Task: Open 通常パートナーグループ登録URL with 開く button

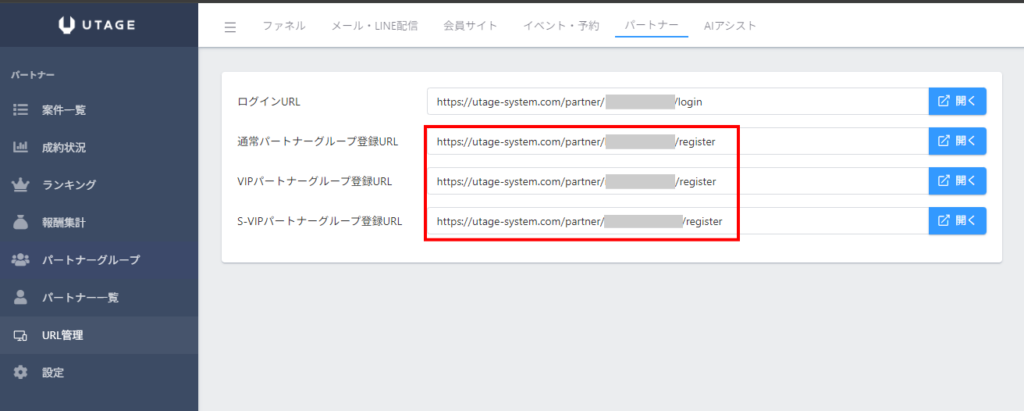Action: [957, 141]
